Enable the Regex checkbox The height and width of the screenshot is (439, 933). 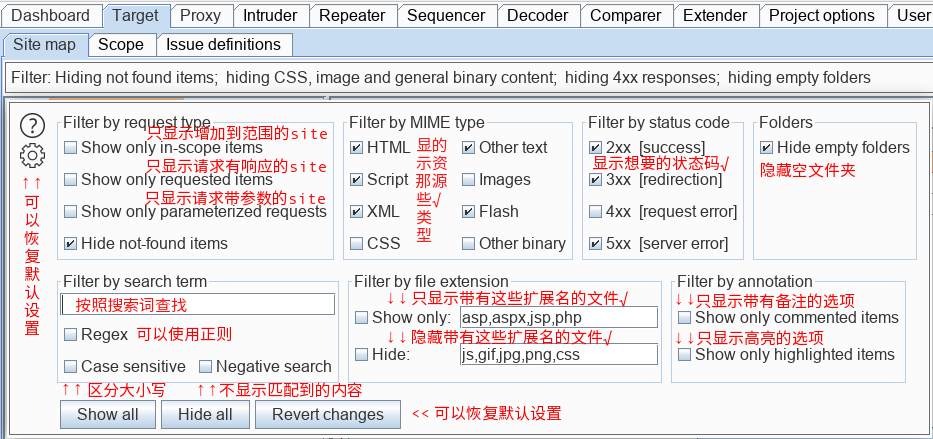tap(71, 335)
